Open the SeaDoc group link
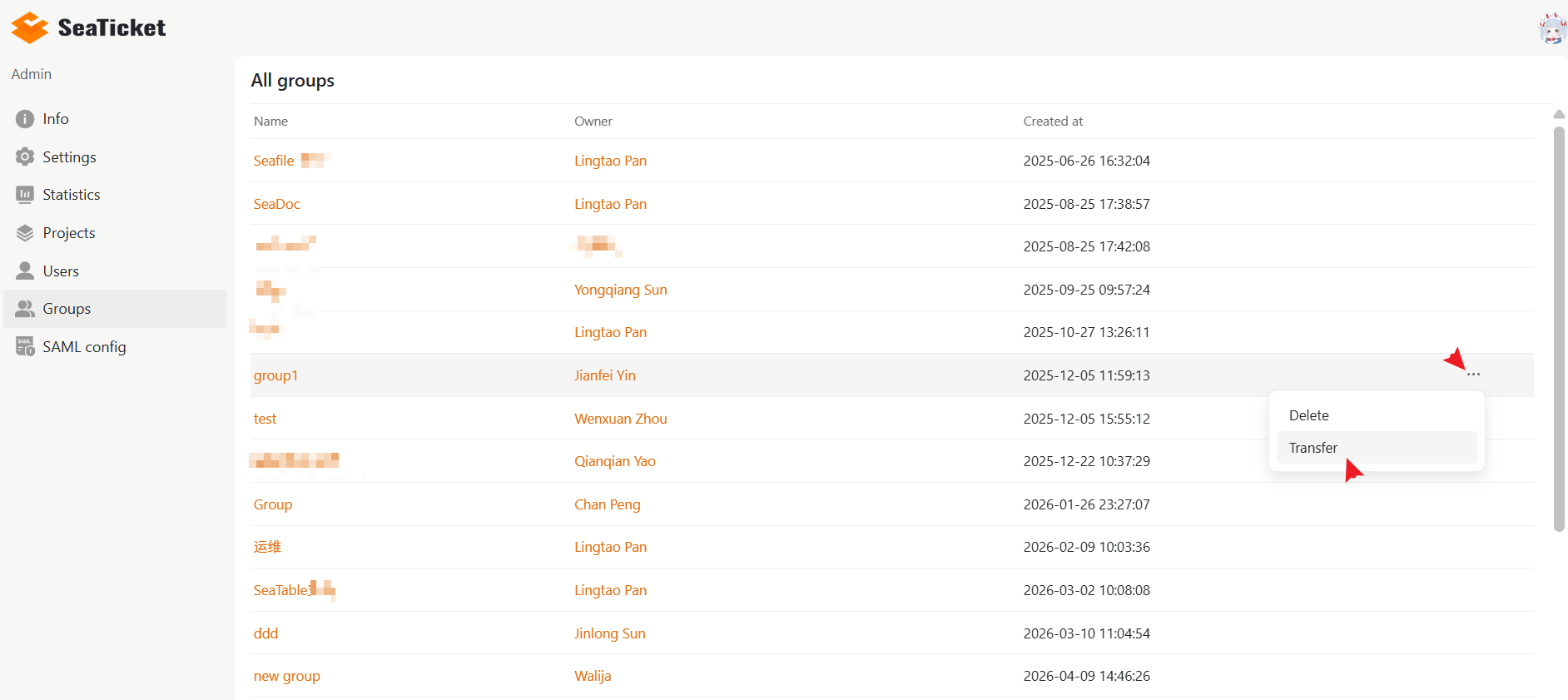The image size is (1568, 700). pos(276,204)
